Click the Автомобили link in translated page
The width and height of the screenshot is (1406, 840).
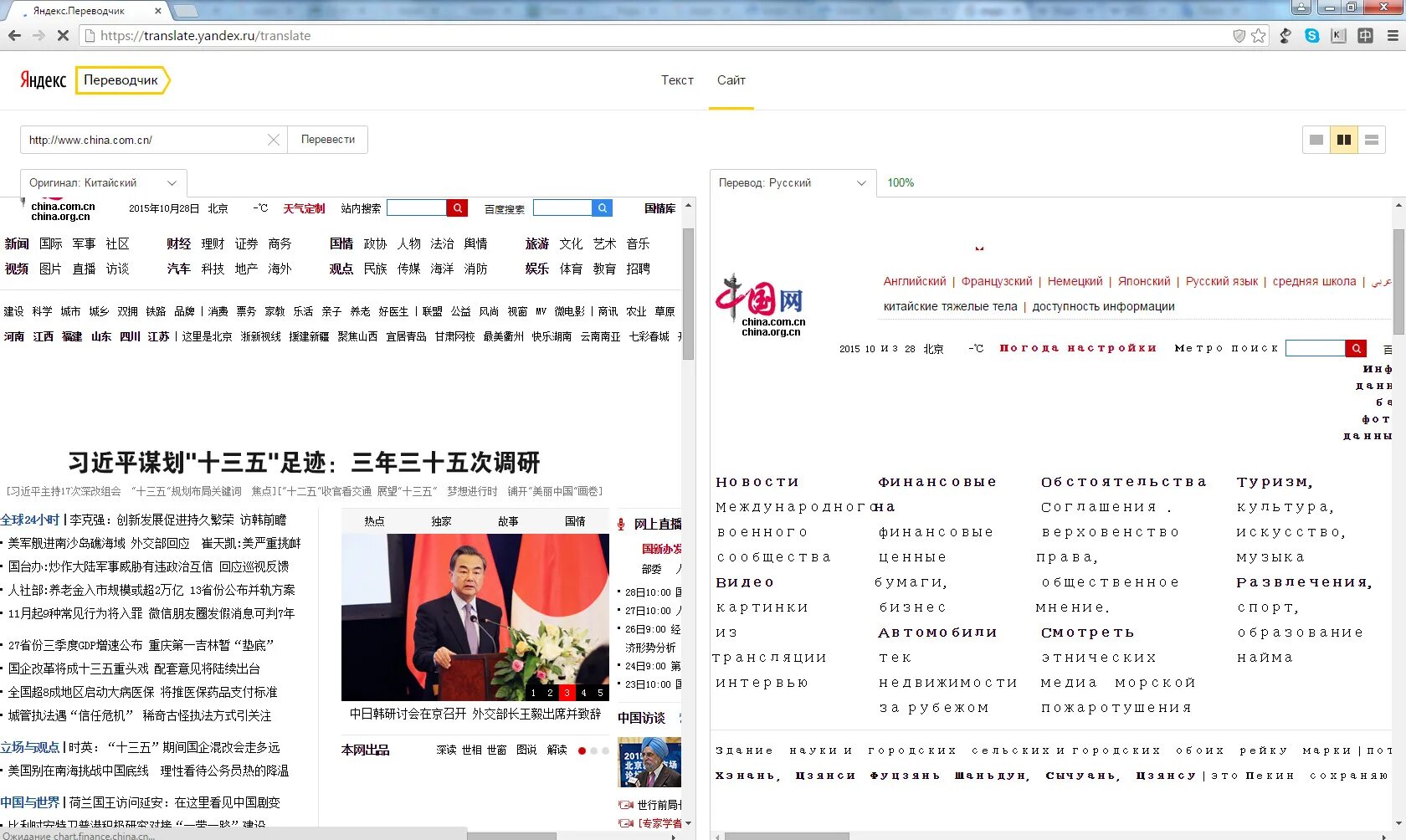click(x=937, y=633)
